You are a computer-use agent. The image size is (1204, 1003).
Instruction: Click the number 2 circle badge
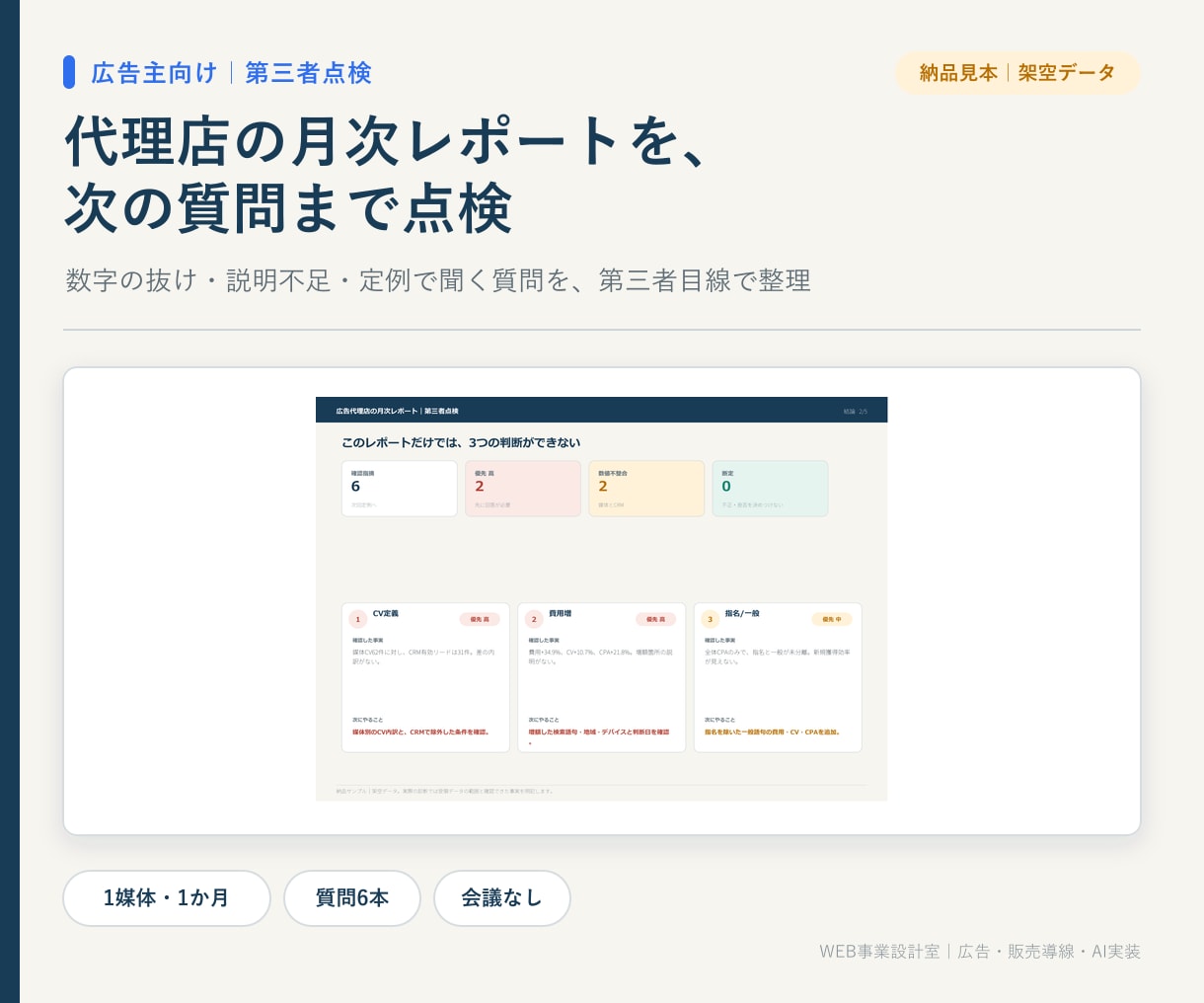(534, 620)
